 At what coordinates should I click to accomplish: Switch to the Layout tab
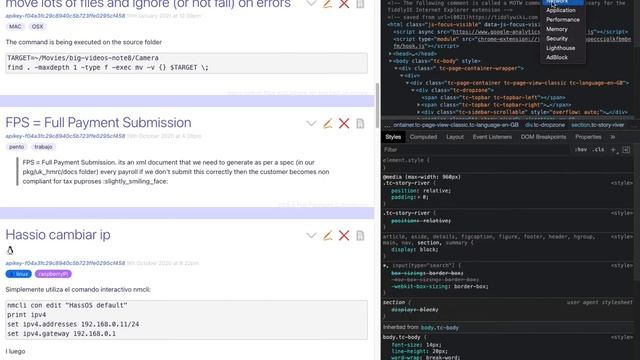[455, 137]
